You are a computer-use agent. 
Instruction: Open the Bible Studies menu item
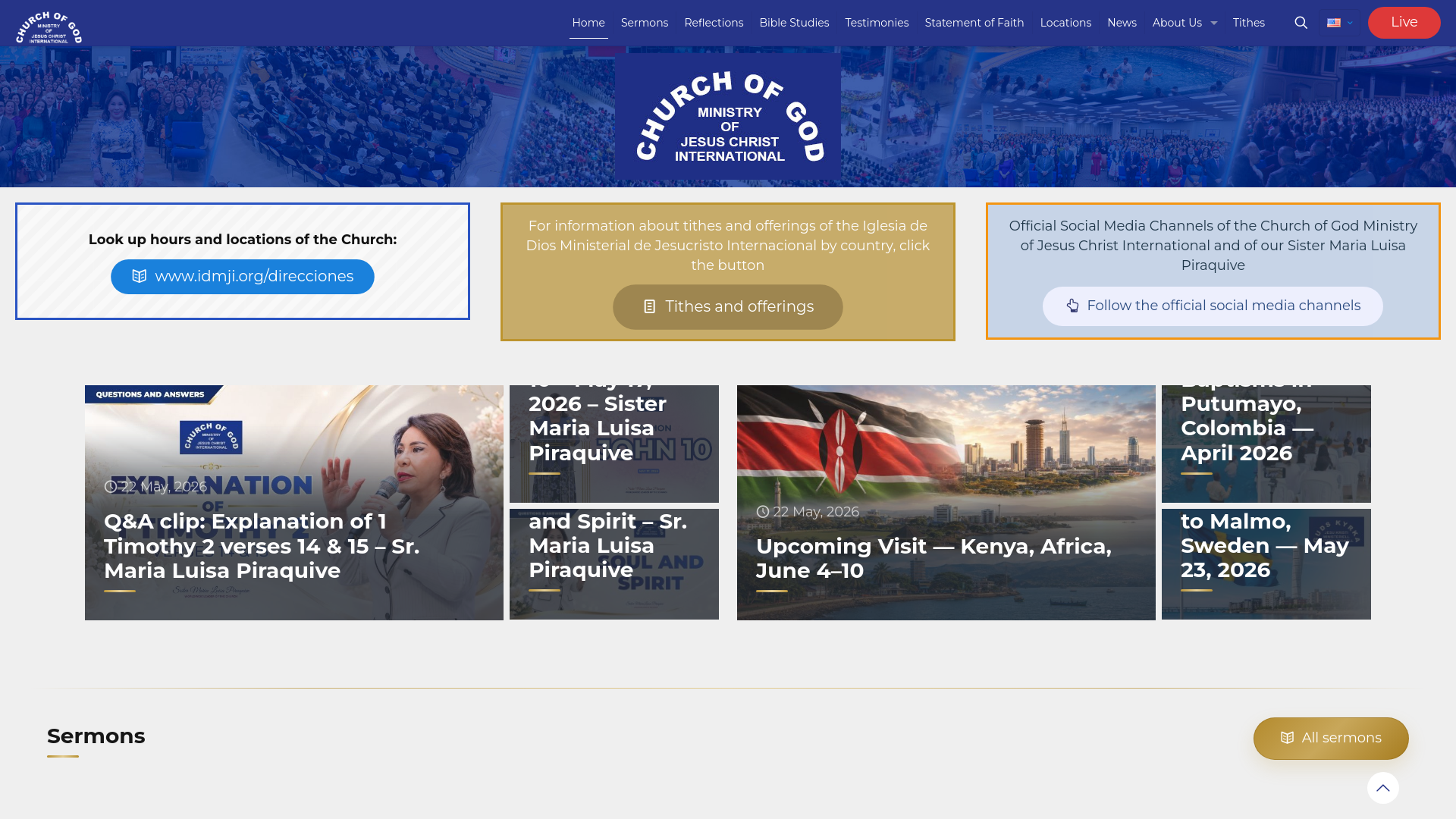pyautogui.click(x=794, y=23)
